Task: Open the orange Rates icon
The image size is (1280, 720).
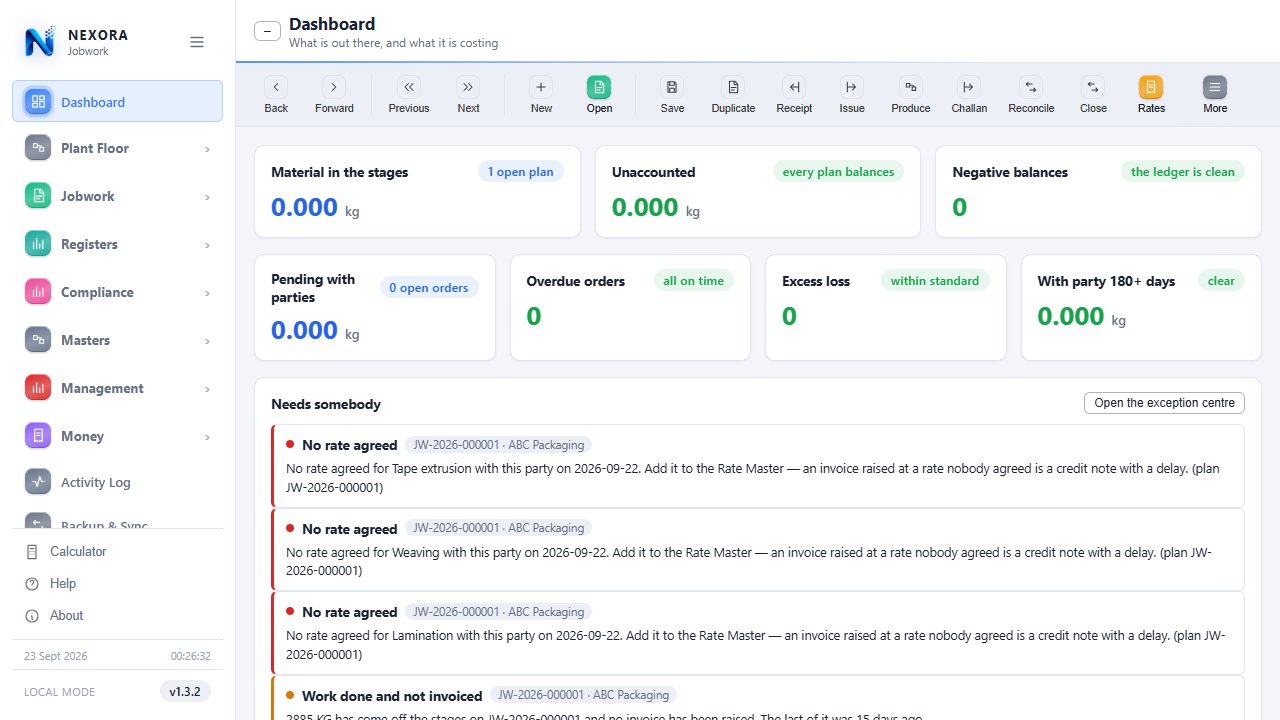Action: click(1151, 87)
